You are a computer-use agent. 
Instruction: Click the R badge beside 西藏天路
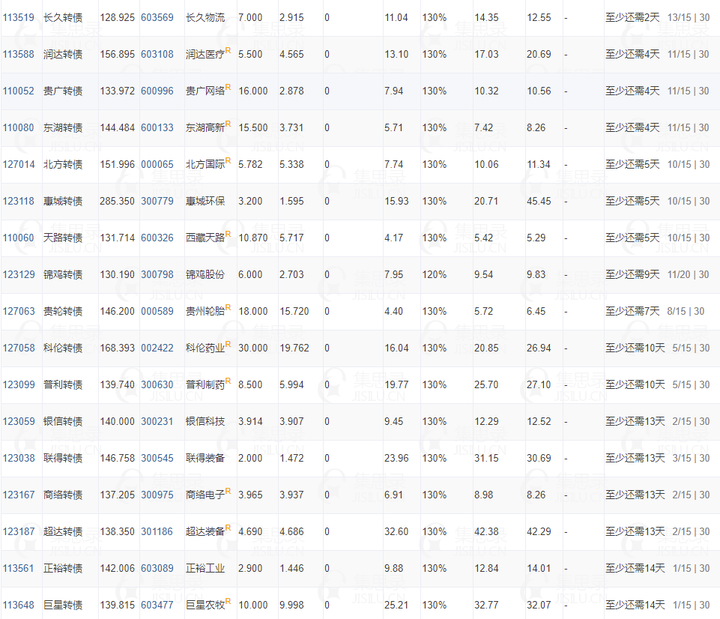228,234
